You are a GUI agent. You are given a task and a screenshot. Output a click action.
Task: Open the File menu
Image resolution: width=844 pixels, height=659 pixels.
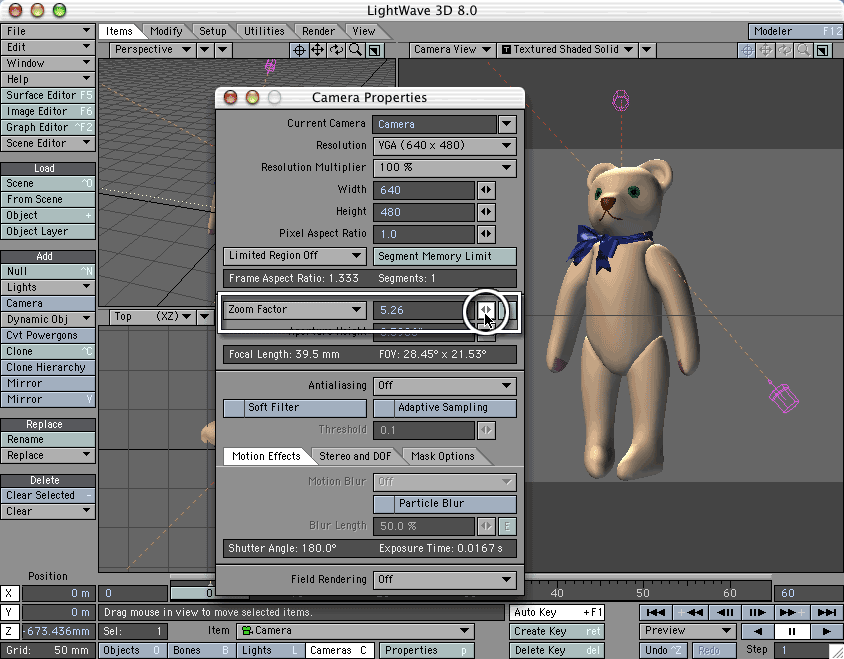coord(48,31)
